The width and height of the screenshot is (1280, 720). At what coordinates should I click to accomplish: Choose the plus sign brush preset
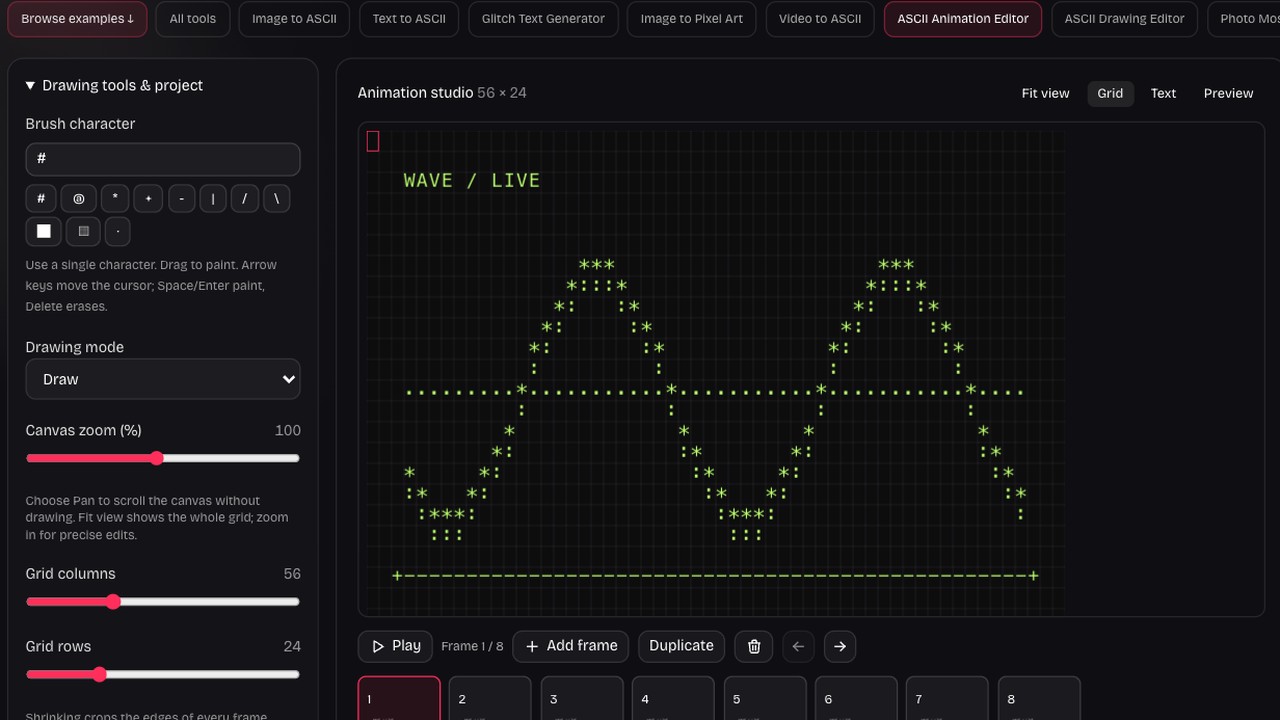(x=148, y=199)
